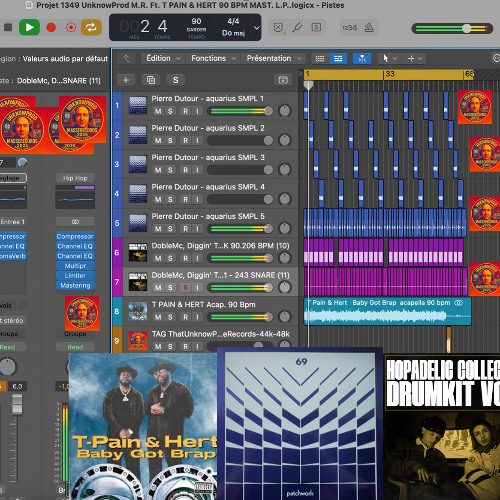Viewport: 500px width, 500px height.
Task: Click the 90 tempo value
Action: point(196,21)
